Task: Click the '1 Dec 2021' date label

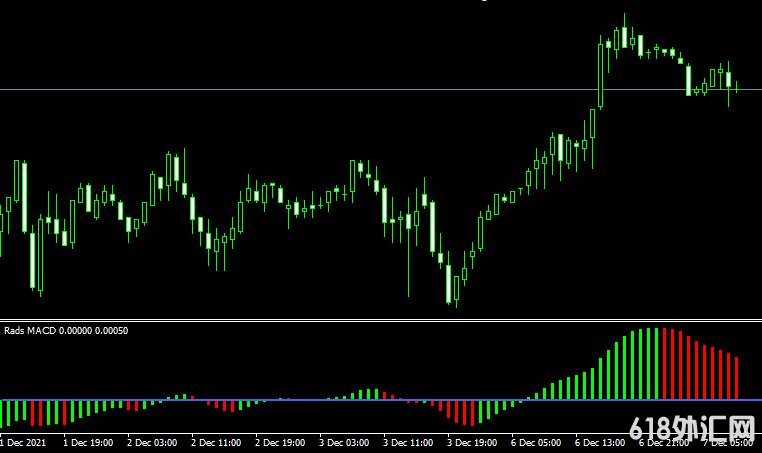Action: (23, 443)
